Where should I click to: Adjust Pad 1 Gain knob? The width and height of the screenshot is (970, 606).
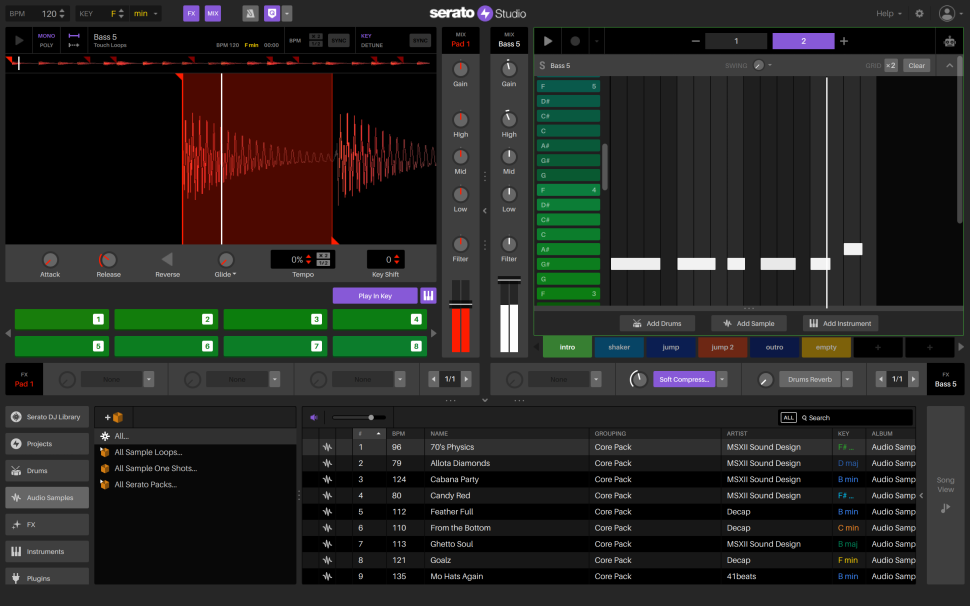coord(460,69)
